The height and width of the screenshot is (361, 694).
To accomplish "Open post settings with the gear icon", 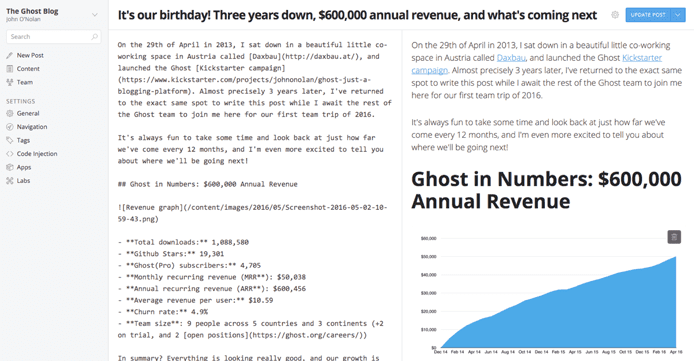I will pos(615,15).
